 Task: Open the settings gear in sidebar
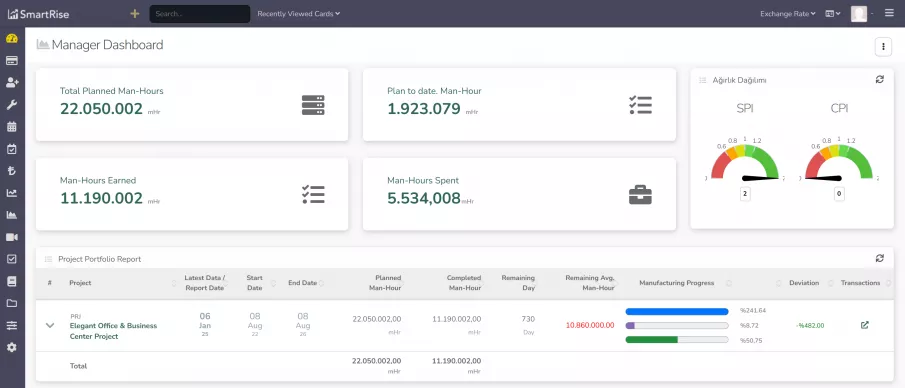pos(12,347)
